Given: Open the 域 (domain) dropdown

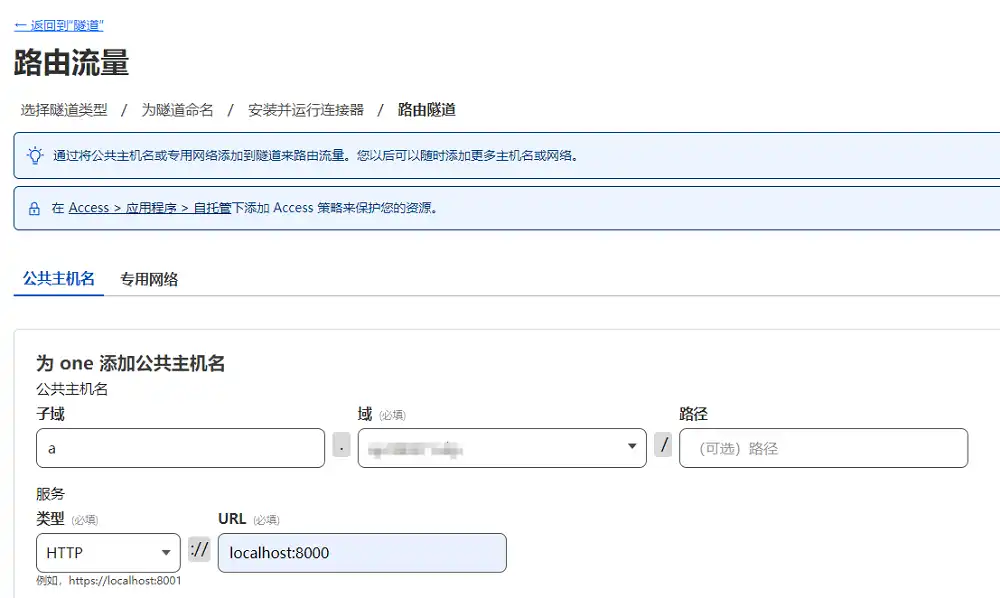Looking at the screenshot, I should pyautogui.click(x=502, y=448).
